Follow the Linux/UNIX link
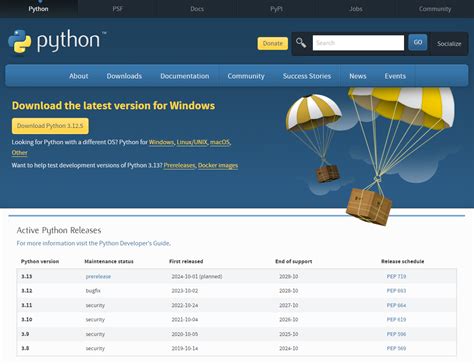The image size is (474, 364). click(x=192, y=142)
